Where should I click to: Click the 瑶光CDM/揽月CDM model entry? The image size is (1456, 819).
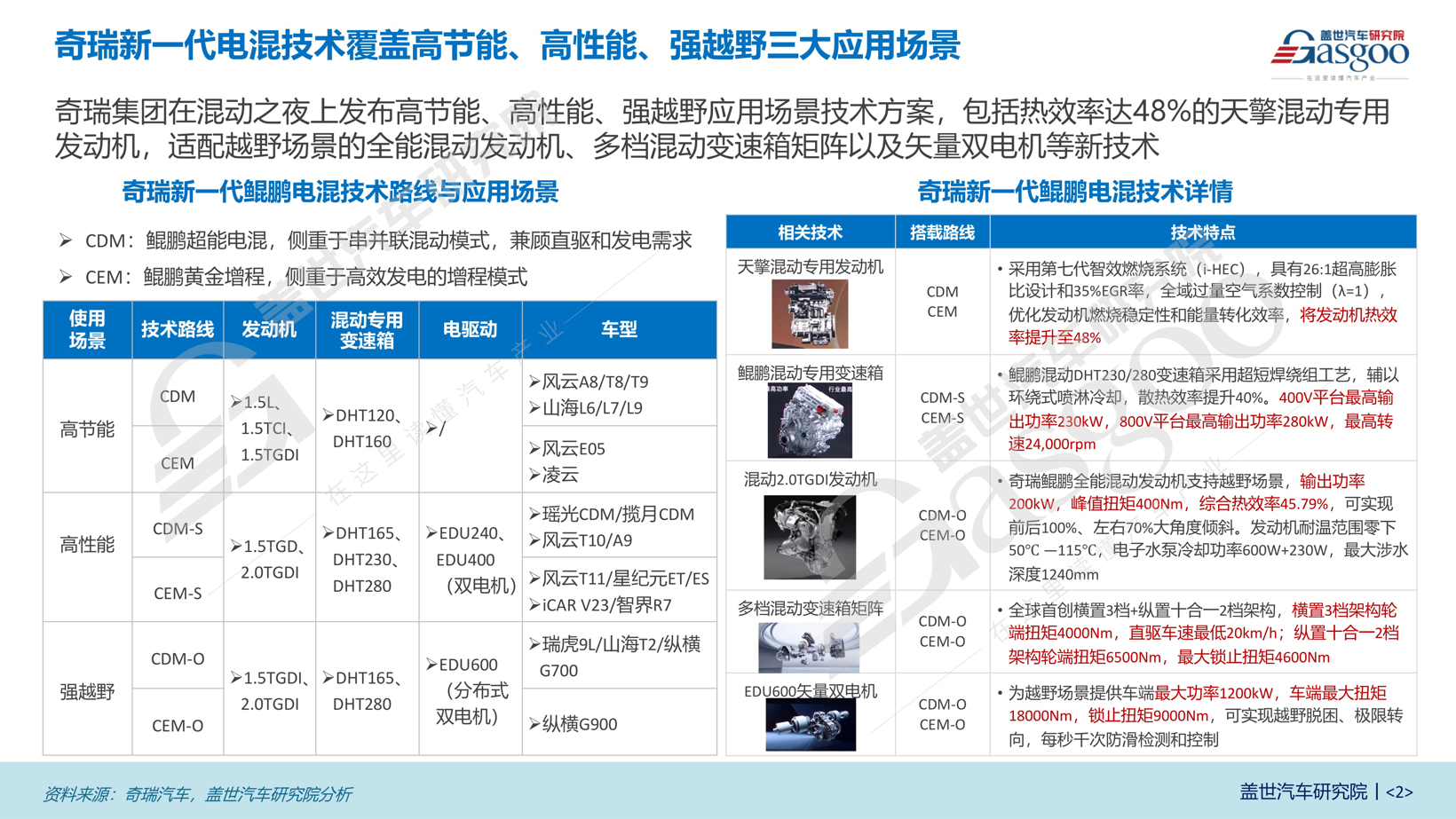coord(612,515)
